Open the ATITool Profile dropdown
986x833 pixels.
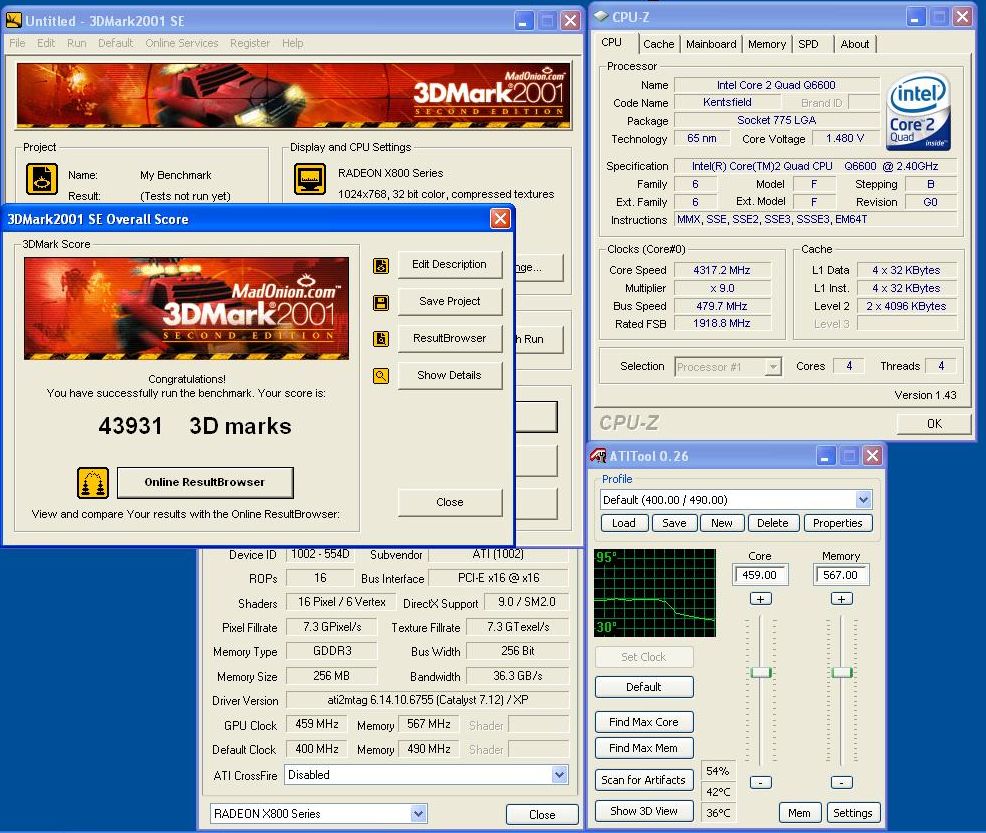click(863, 500)
